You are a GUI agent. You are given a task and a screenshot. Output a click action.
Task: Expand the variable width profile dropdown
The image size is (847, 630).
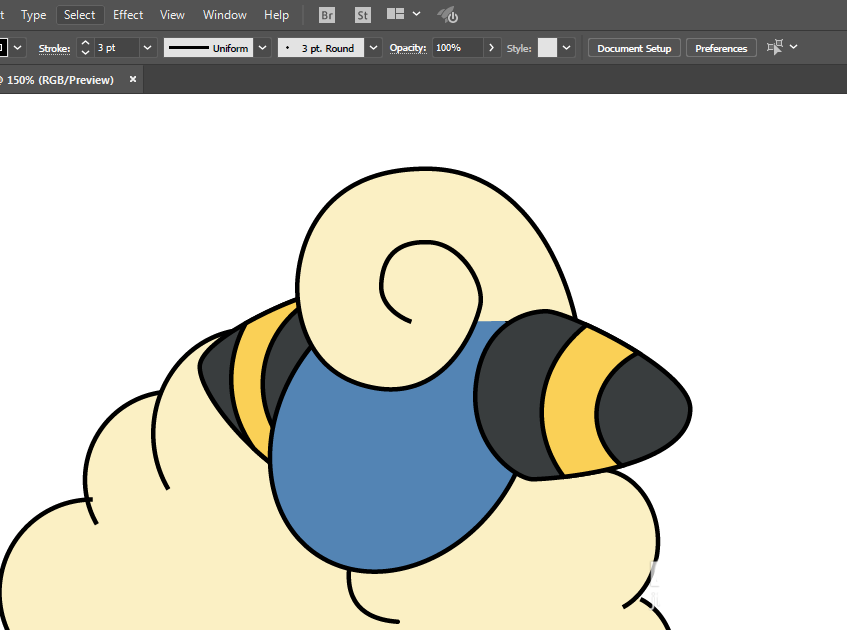(x=263, y=48)
